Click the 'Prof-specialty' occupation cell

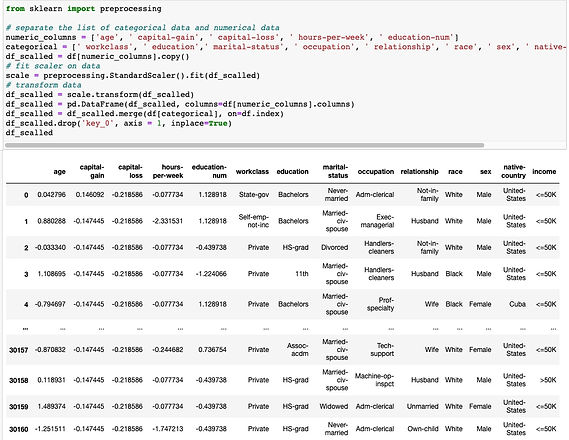point(380,304)
